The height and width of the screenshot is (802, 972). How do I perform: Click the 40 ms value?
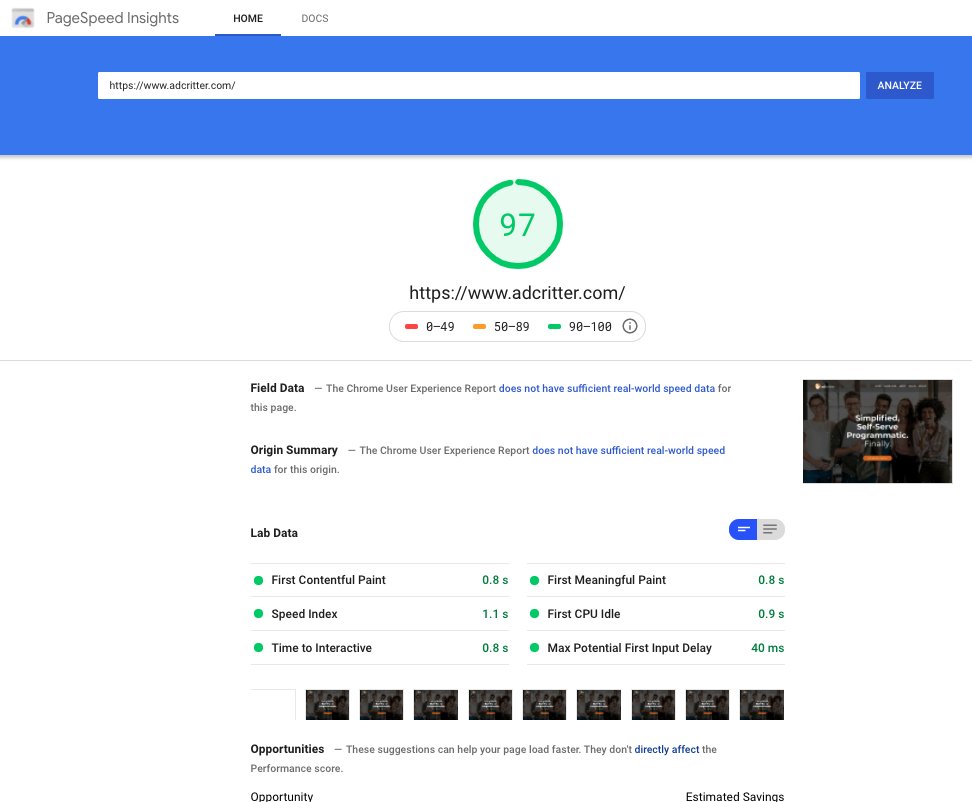click(x=767, y=648)
